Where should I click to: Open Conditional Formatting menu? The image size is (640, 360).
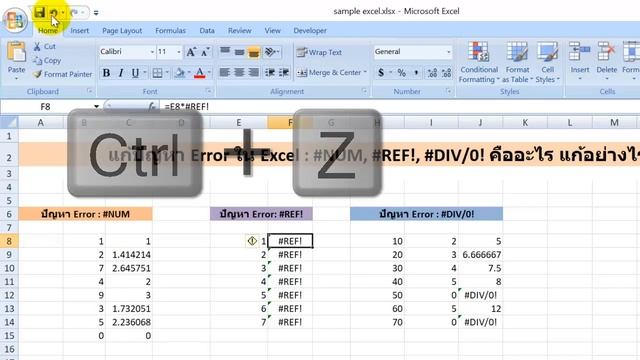(479, 62)
